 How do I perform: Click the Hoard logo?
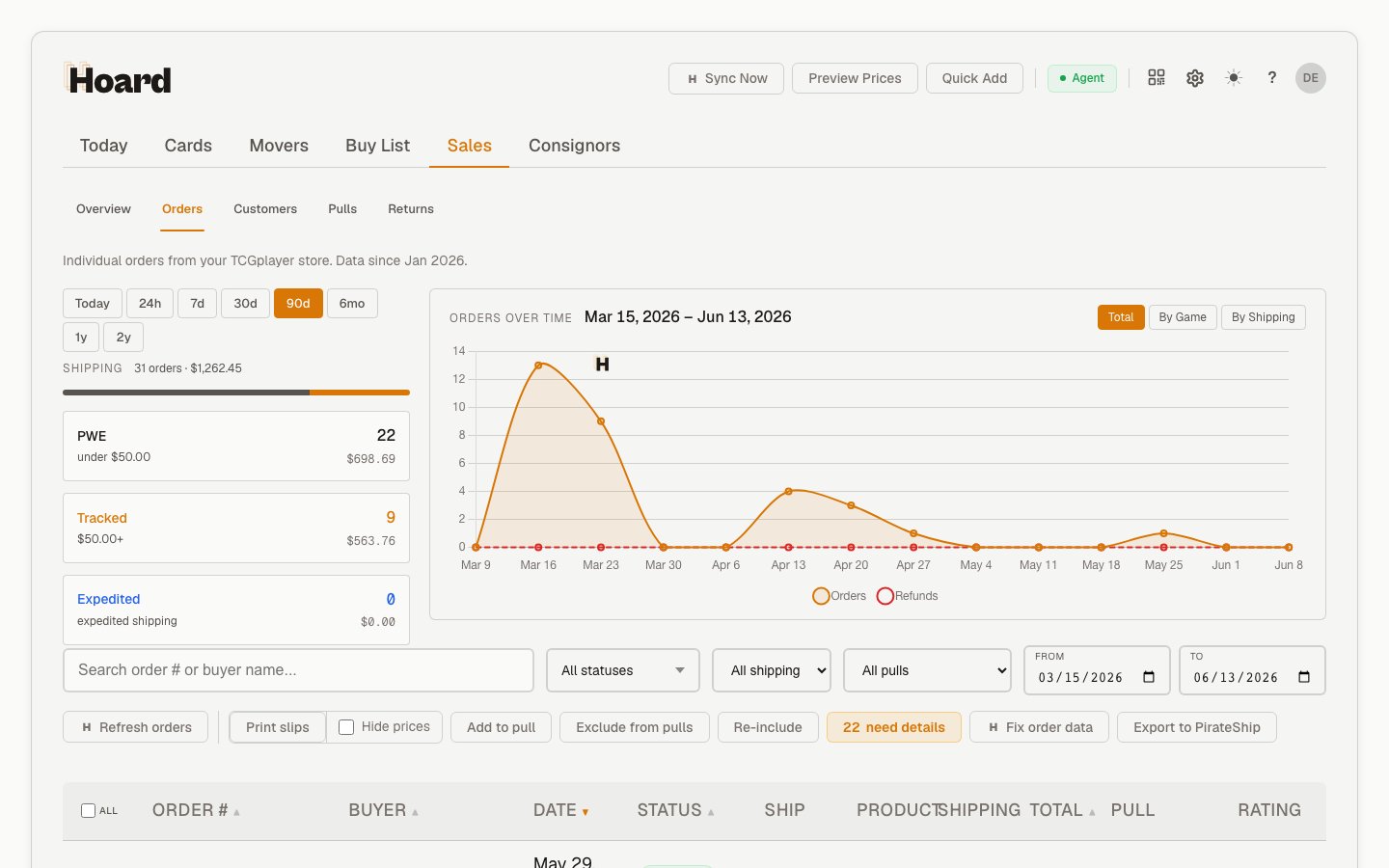(118, 79)
